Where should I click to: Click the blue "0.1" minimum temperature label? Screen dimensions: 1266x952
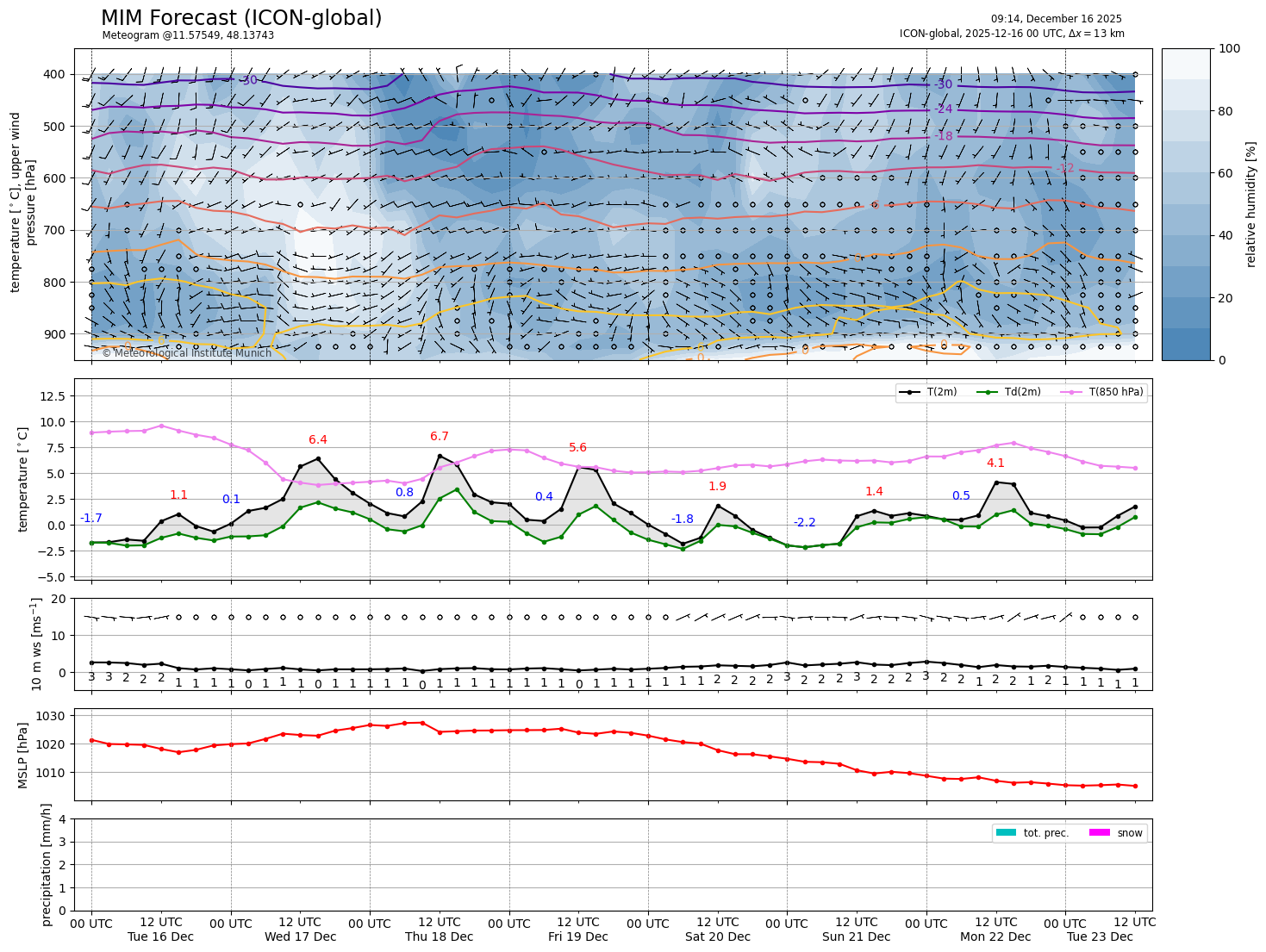pyautogui.click(x=231, y=500)
